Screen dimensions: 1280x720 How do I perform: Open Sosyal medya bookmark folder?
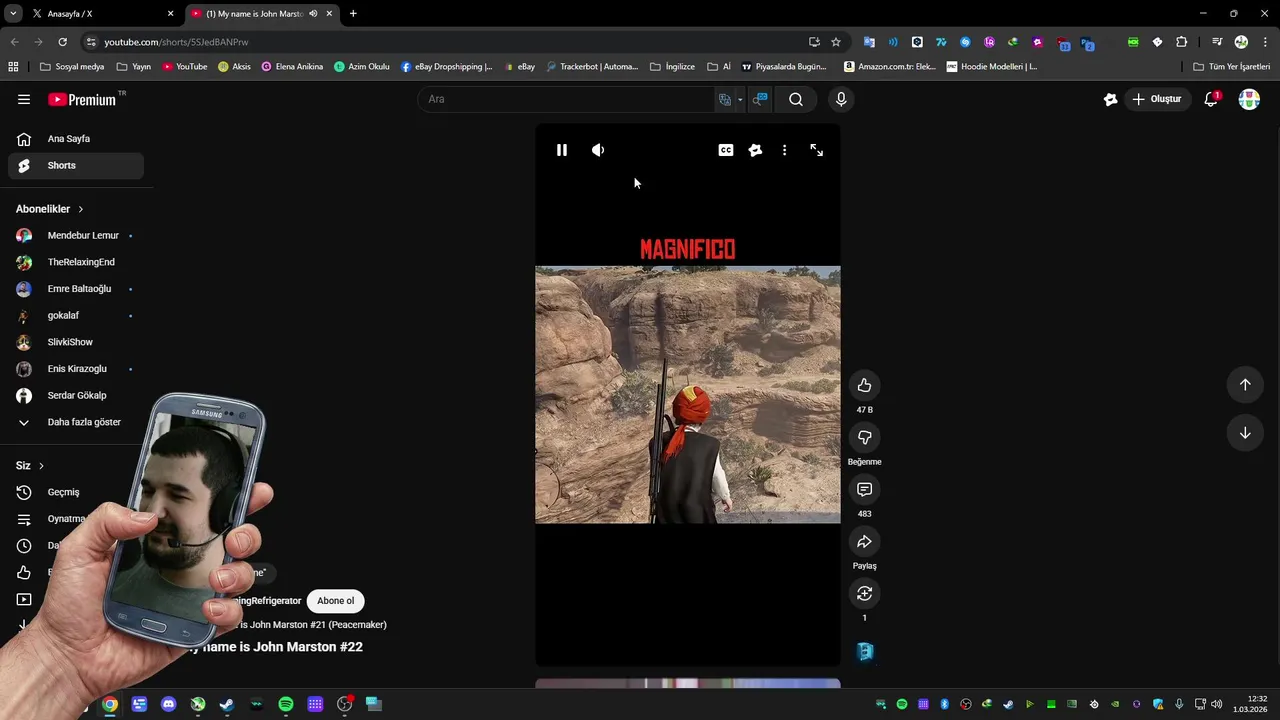(x=72, y=67)
